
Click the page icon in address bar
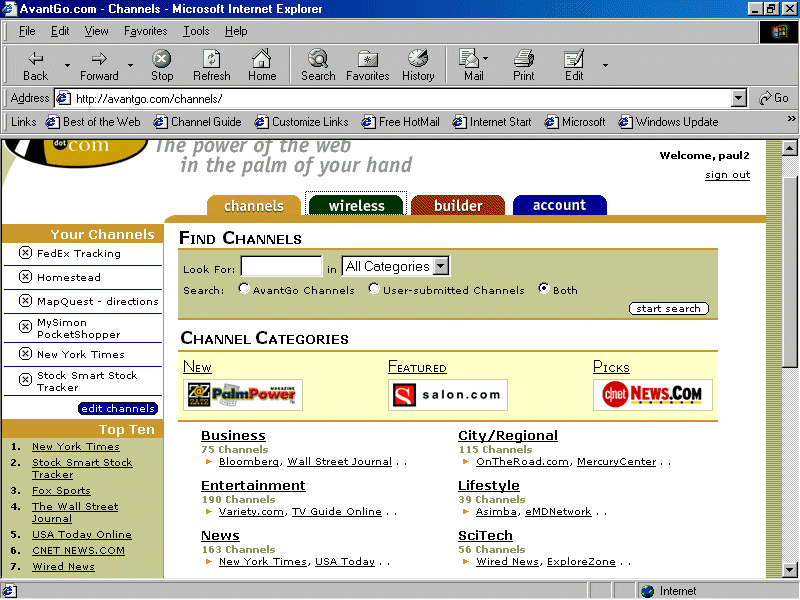[x=63, y=98]
